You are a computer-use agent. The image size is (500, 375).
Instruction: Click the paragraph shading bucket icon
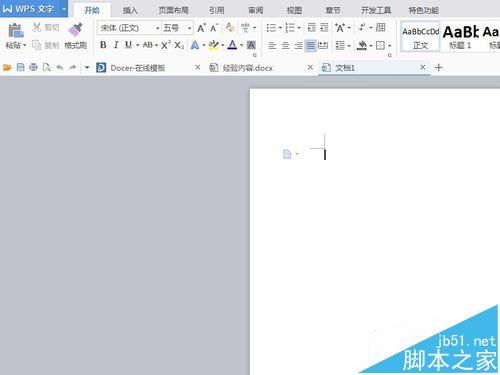click(362, 45)
